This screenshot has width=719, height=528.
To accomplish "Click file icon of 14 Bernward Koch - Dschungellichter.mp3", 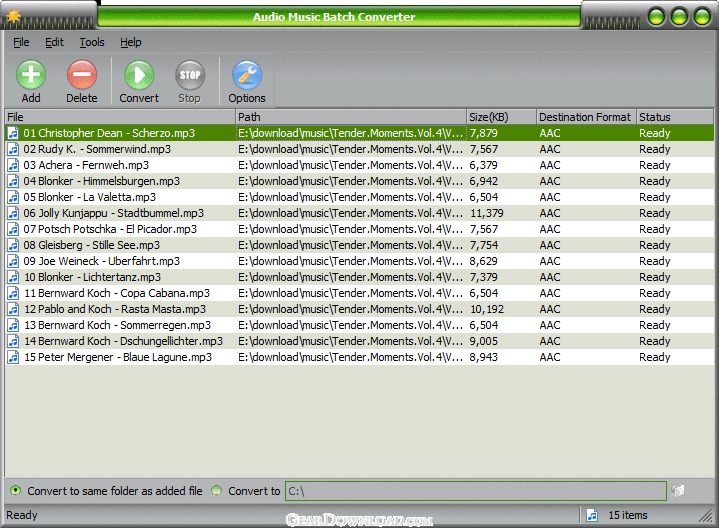I will pyautogui.click(x=13, y=341).
